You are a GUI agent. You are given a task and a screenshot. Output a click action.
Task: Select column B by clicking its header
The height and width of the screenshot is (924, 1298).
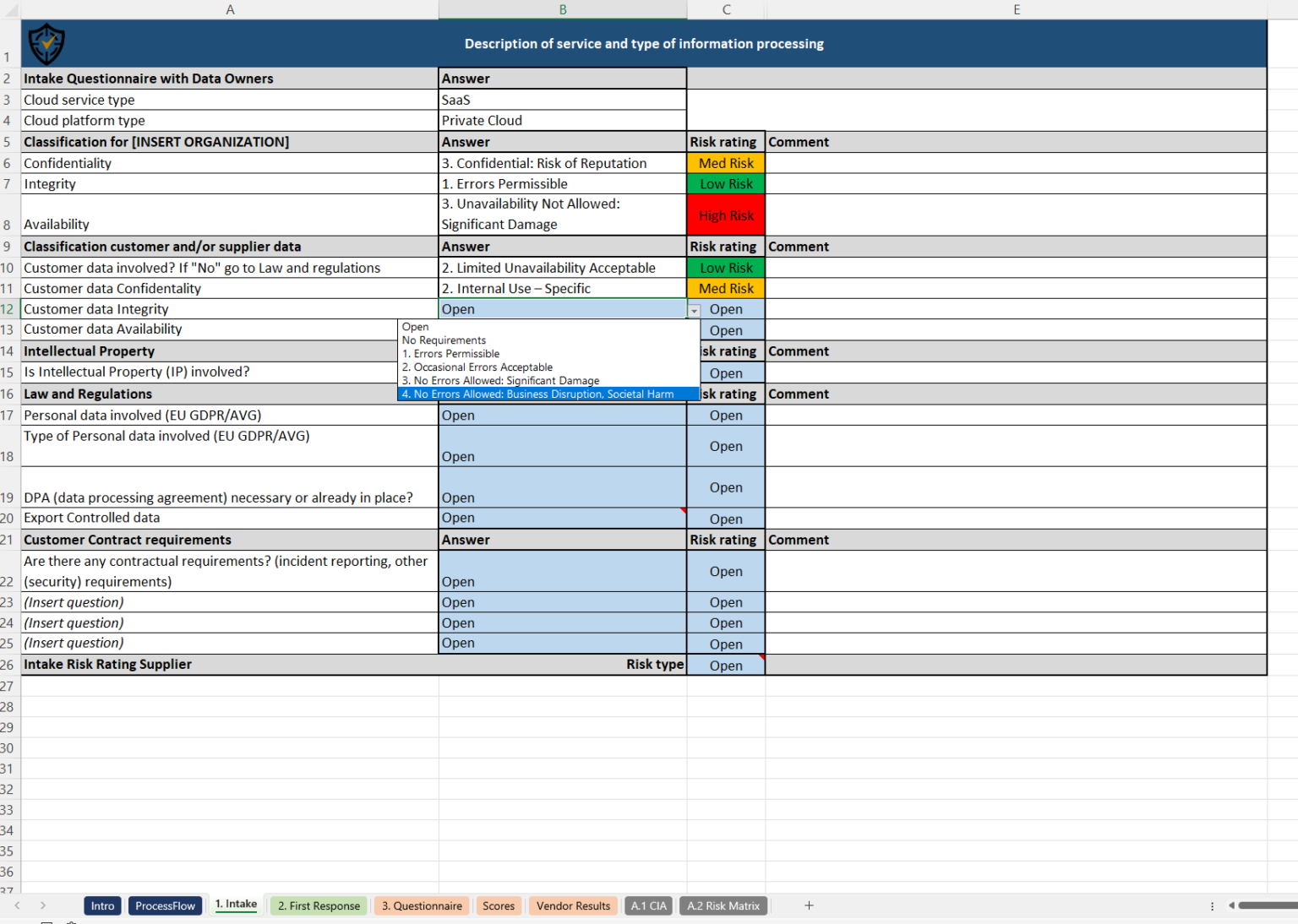(x=562, y=9)
